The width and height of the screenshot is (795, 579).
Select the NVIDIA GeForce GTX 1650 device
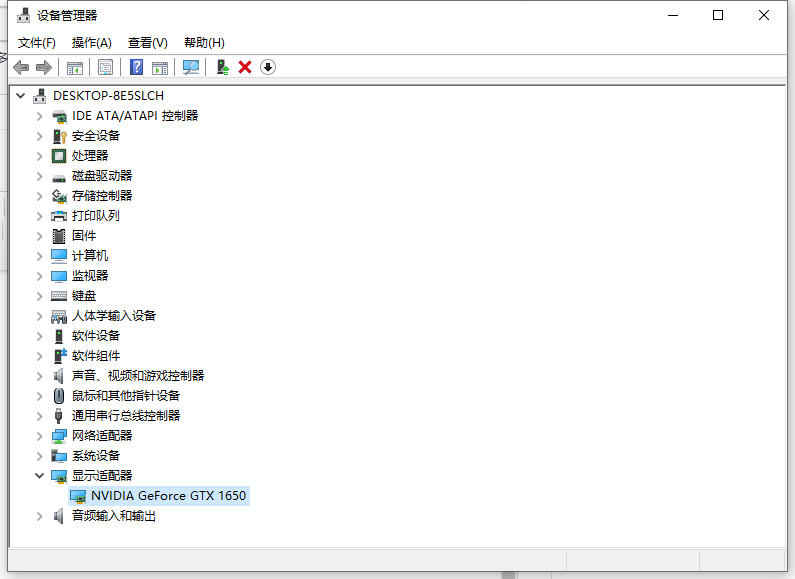168,496
